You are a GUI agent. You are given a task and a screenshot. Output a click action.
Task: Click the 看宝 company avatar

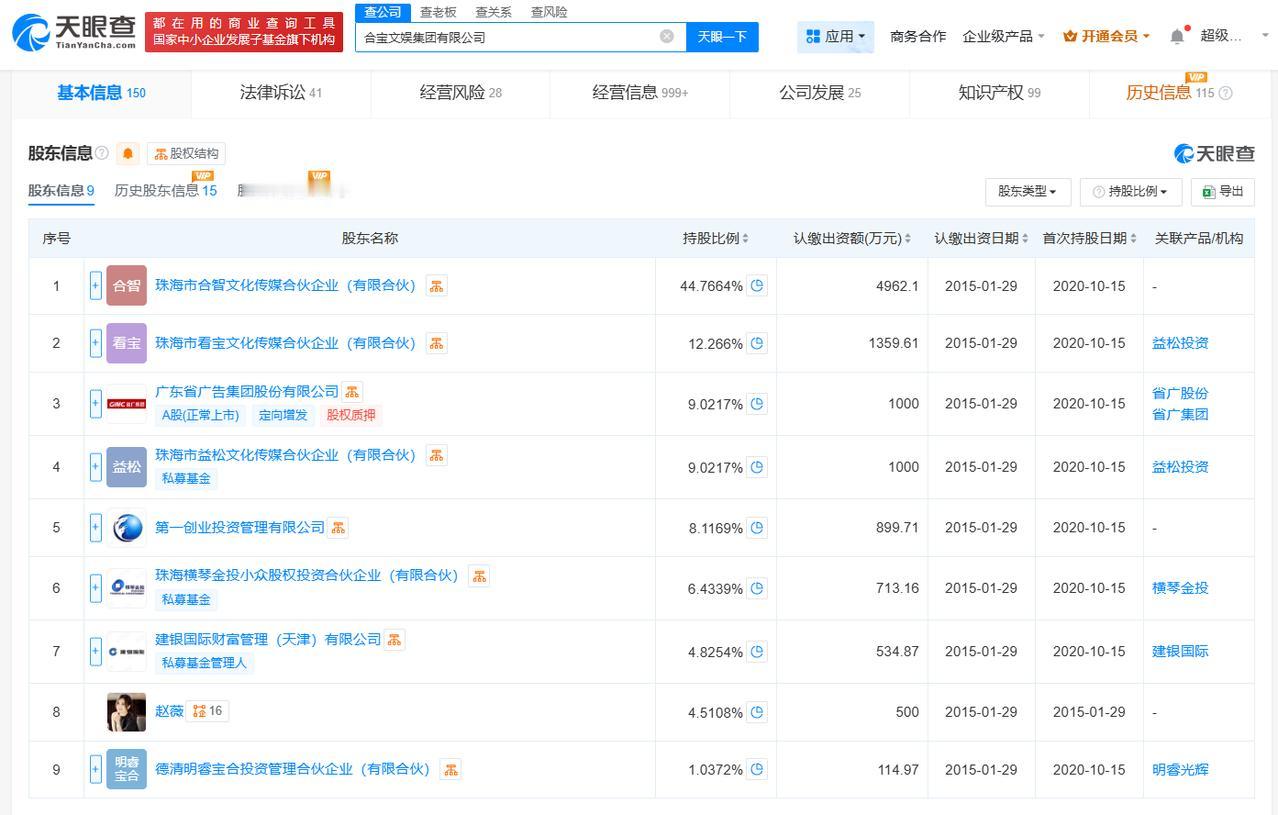pos(127,343)
